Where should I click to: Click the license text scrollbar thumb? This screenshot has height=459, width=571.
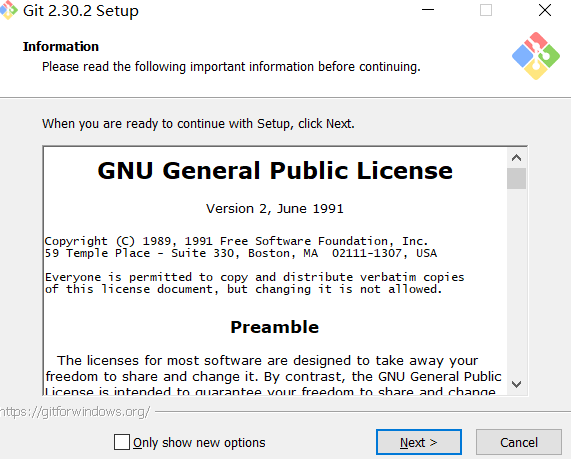516,178
